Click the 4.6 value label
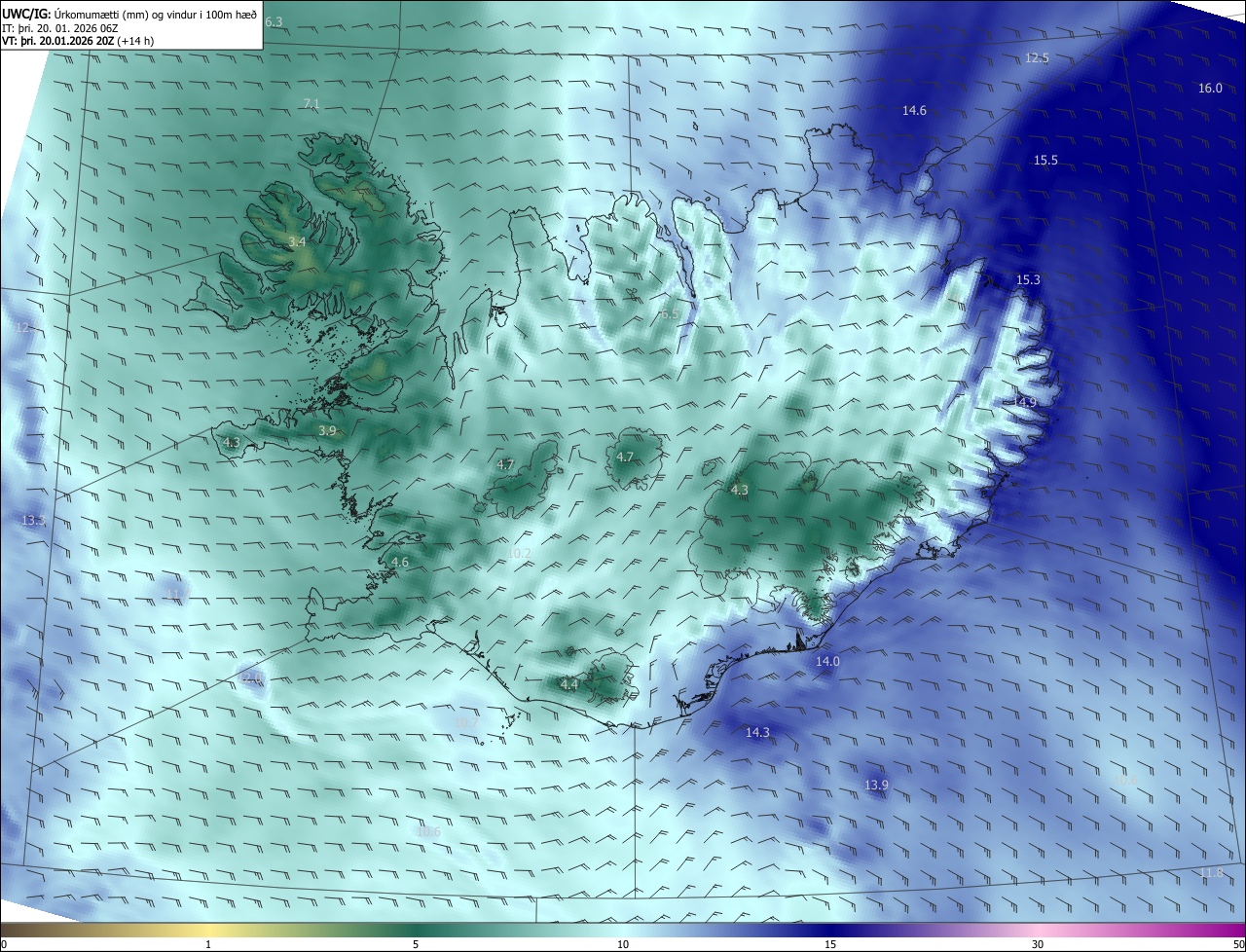This screenshot has height=952, width=1246. coord(400,563)
